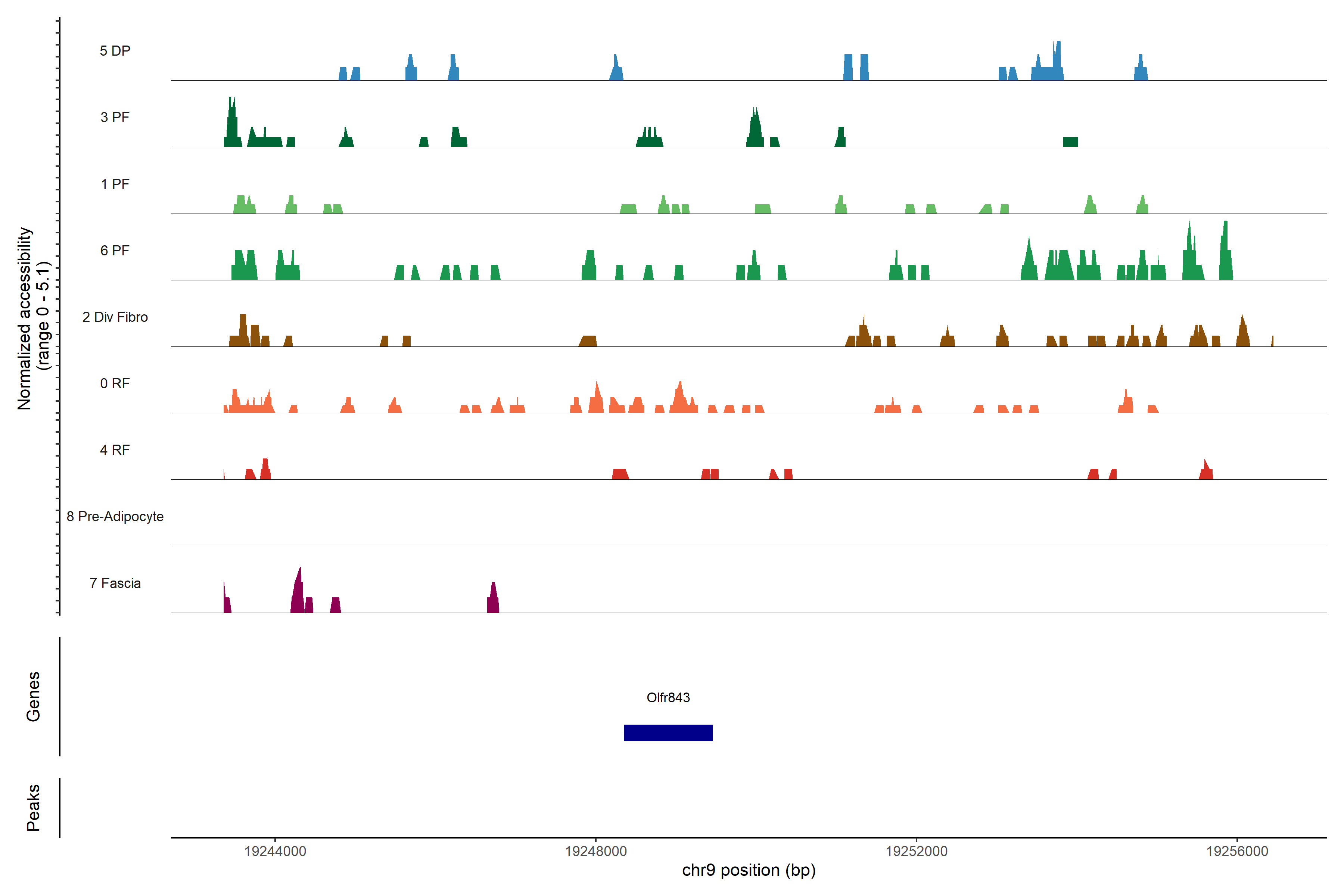The image size is (1344, 896).
Task: Select the 8 Pre-Adipocyte label
Action: tap(115, 517)
